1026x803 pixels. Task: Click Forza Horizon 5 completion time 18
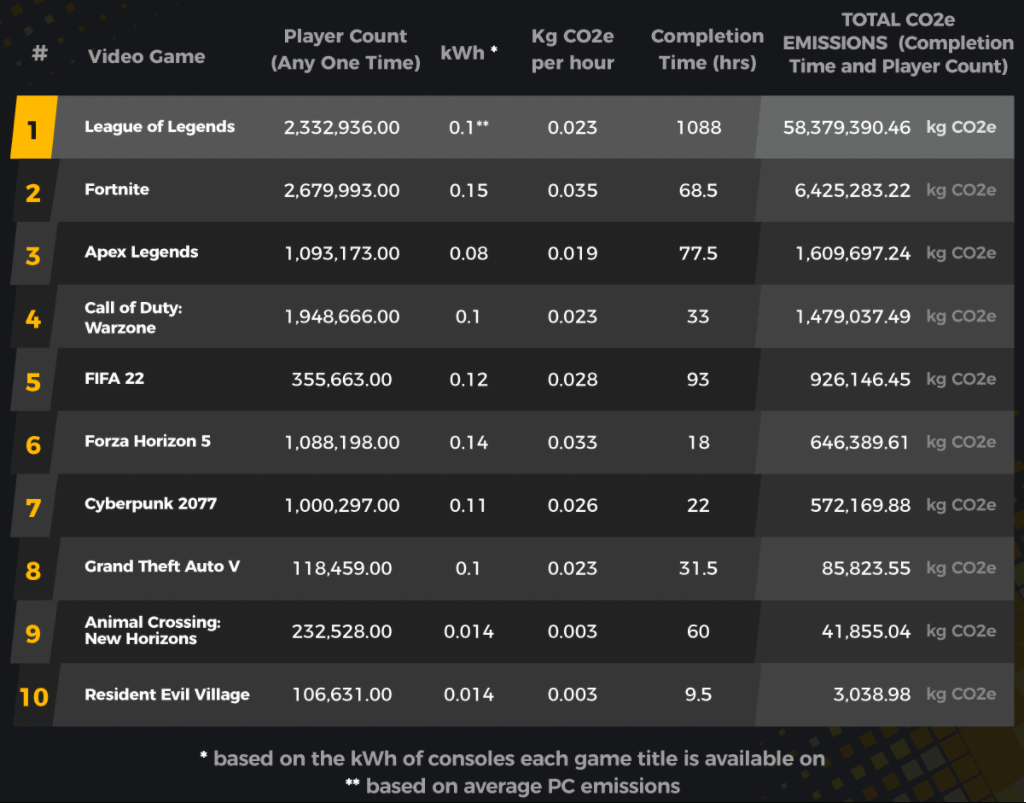[698, 442]
